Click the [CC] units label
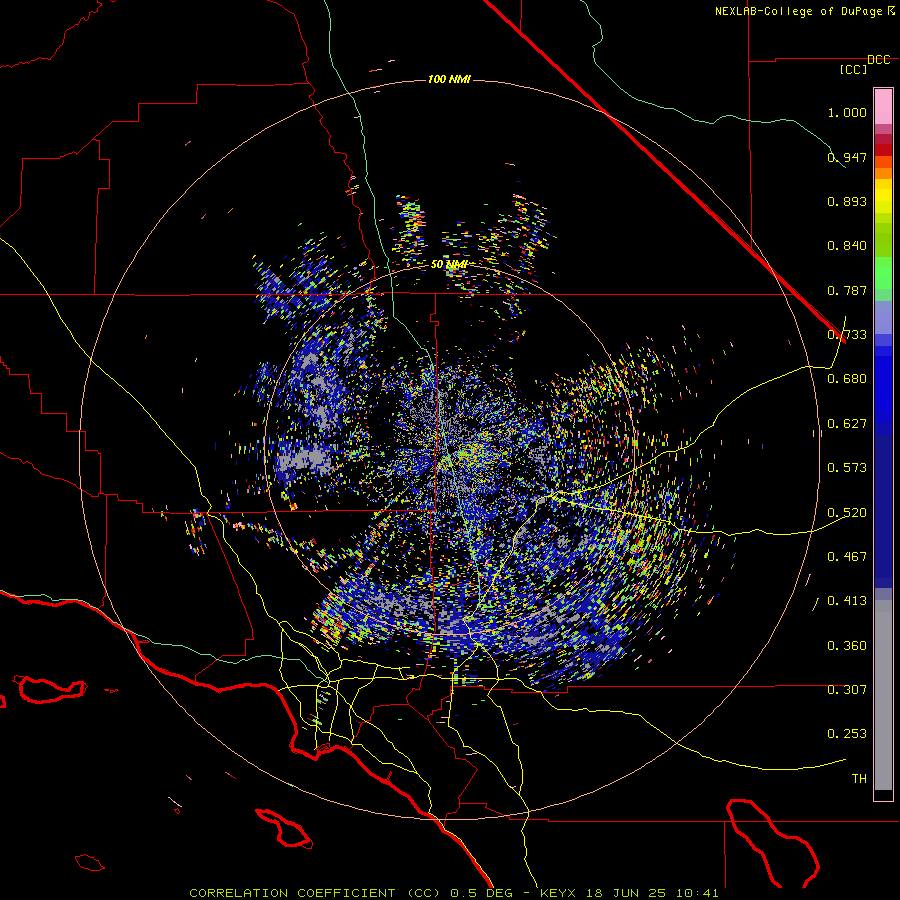 coord(854,69)
